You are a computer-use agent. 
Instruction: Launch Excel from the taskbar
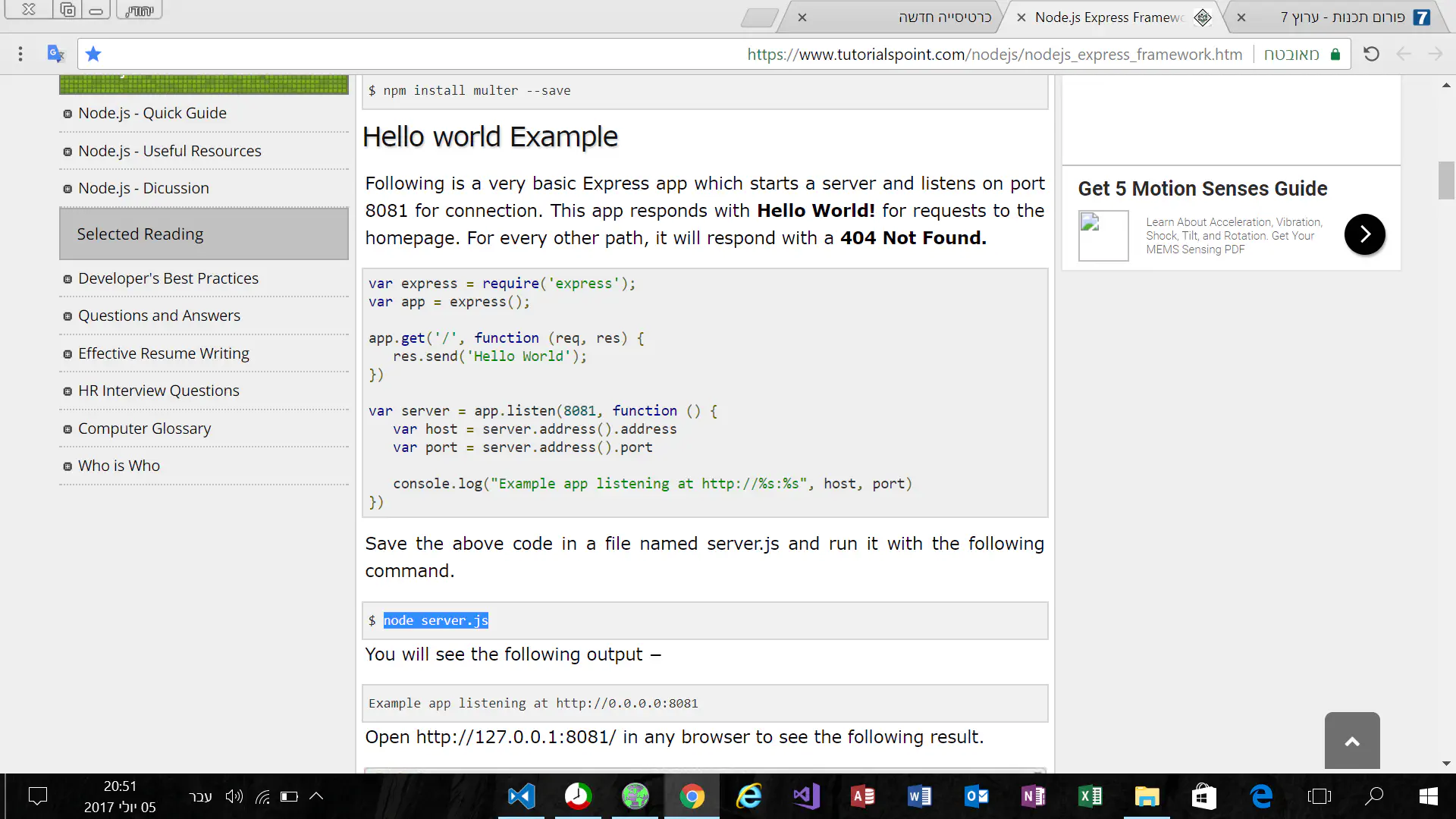1090,796
